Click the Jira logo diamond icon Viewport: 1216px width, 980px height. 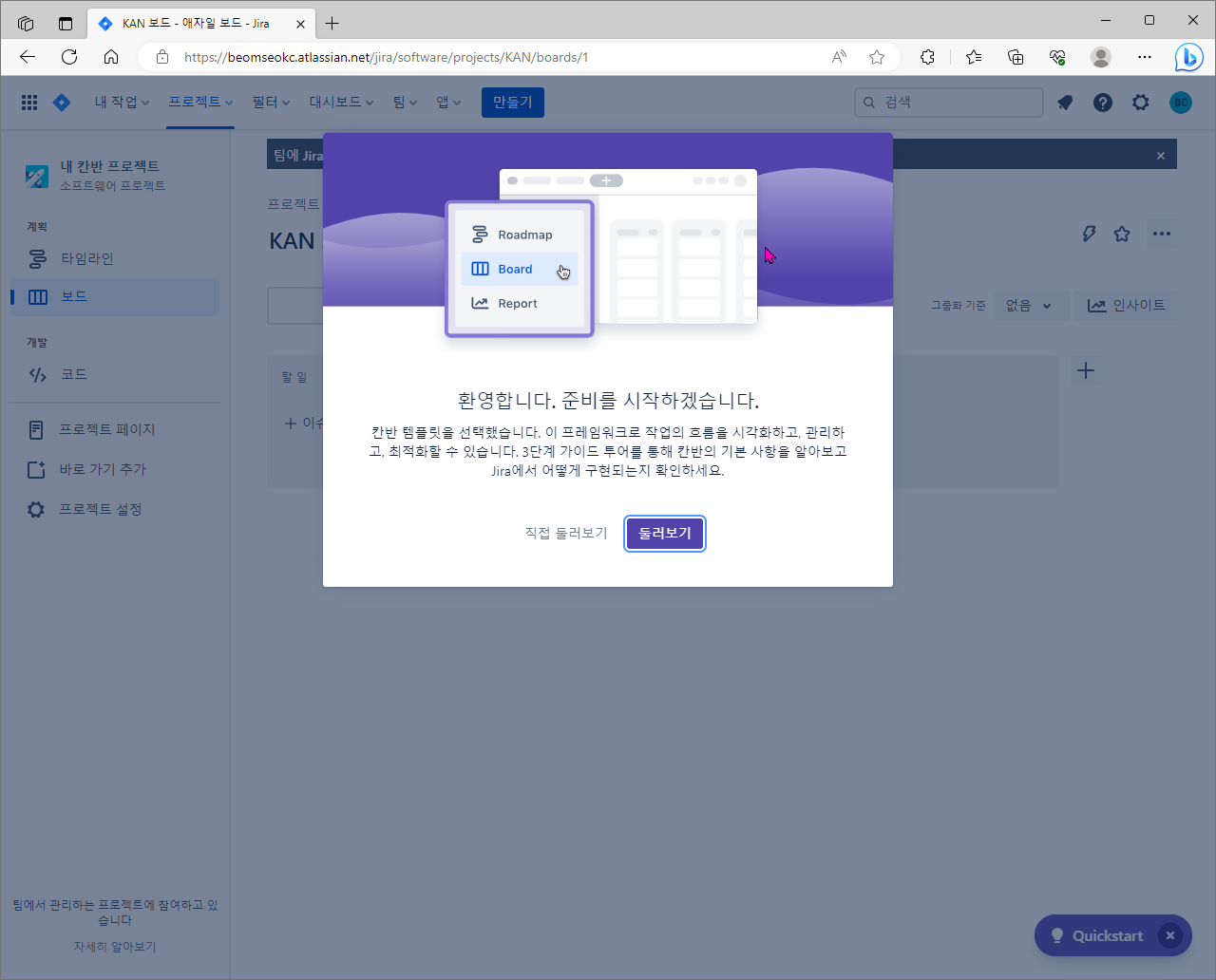point(62,103)
